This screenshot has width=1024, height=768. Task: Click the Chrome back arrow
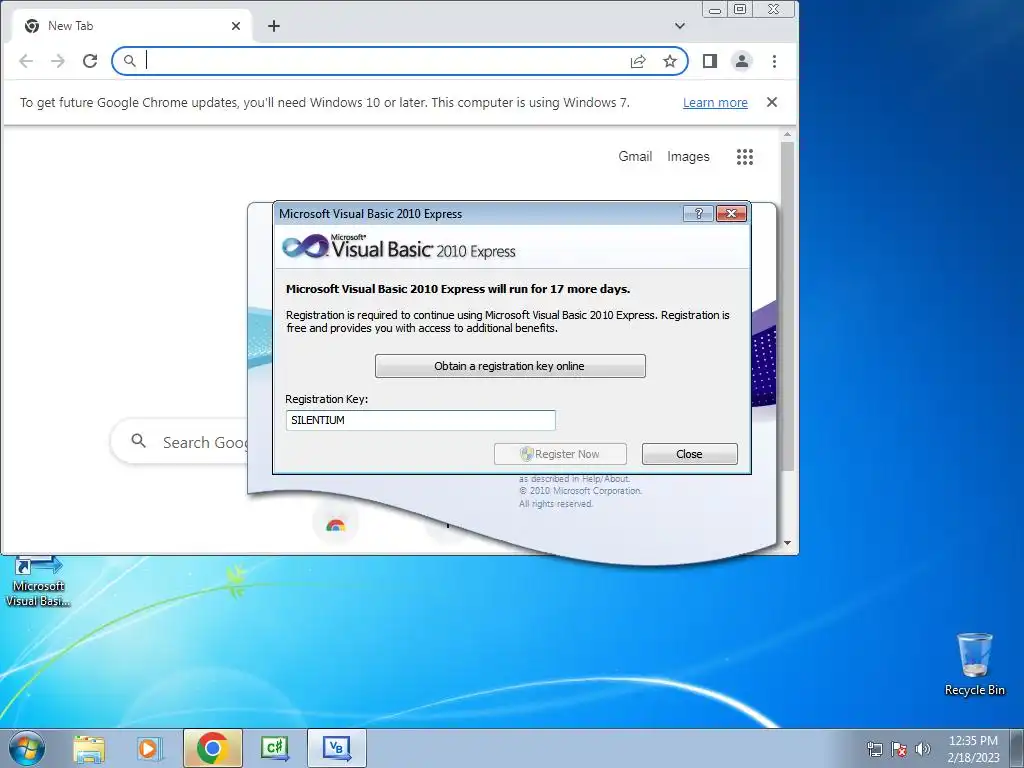[26, 61]
